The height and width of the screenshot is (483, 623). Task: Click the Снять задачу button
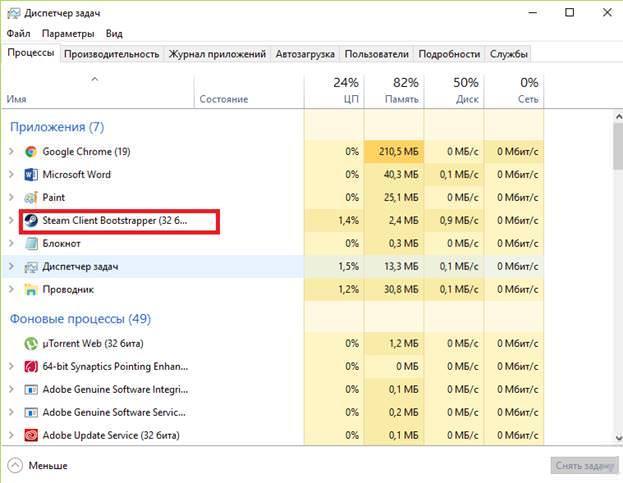coord(584,466)
